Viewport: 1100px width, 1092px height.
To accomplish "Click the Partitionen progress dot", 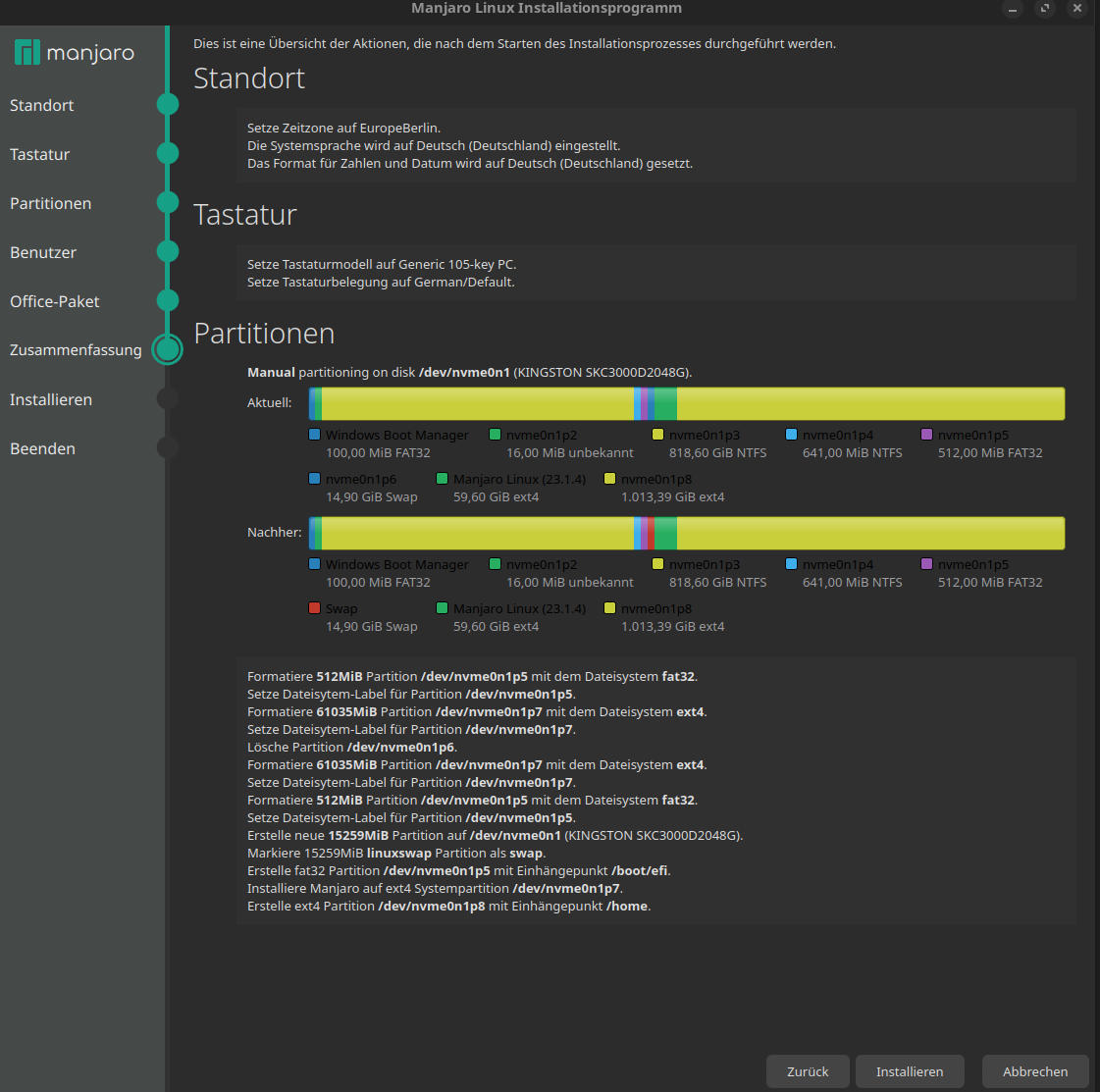I will 168,202.
